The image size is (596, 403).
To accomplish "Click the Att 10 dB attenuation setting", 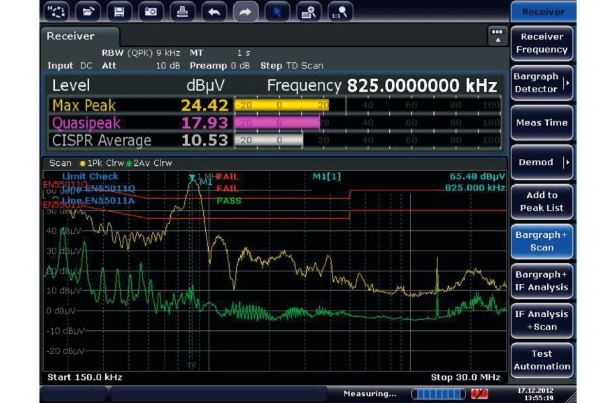I will pyautogui.click(x=141, y=65).
